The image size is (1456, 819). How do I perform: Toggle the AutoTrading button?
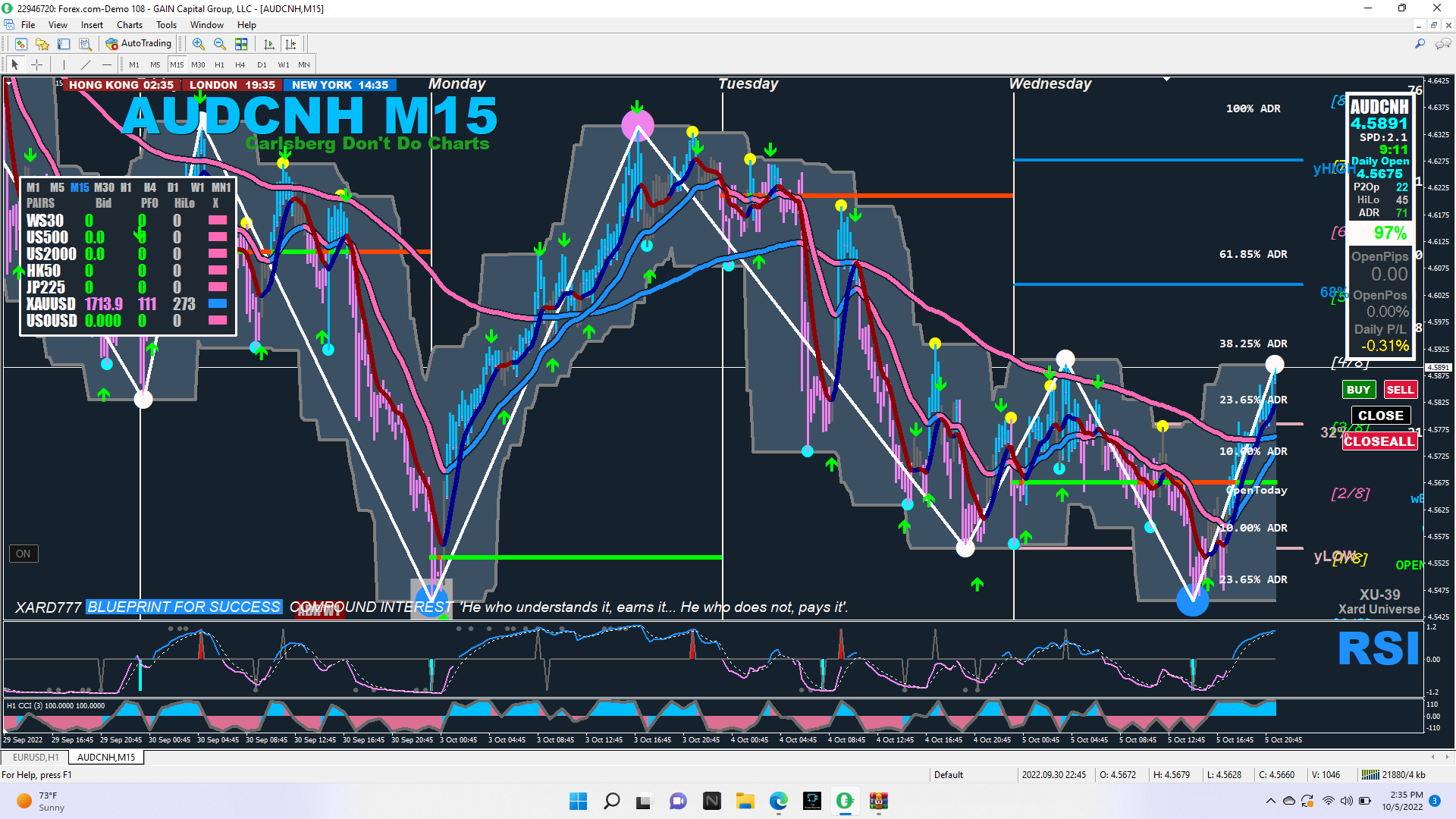click(139, 44)
